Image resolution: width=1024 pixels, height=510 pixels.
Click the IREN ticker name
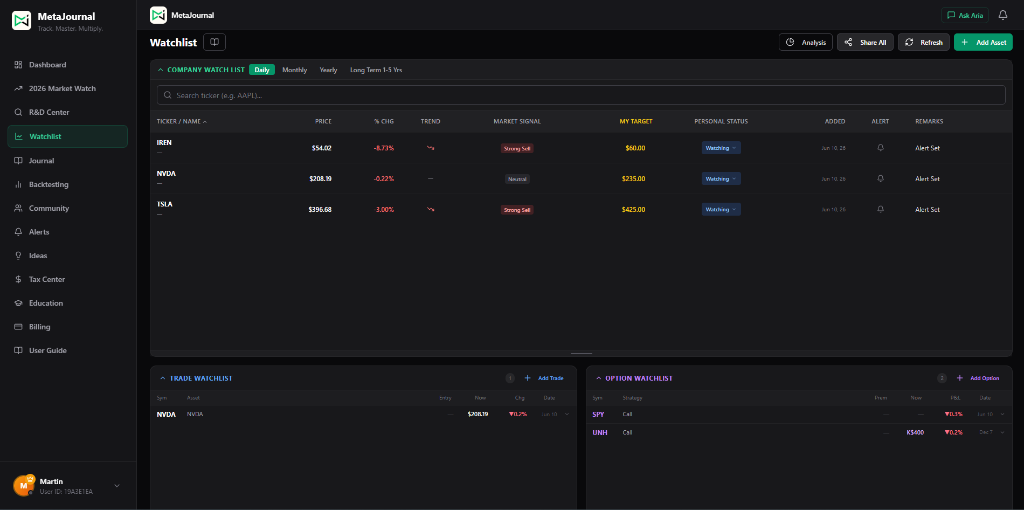pyautogui.click(x=164, y=142)
